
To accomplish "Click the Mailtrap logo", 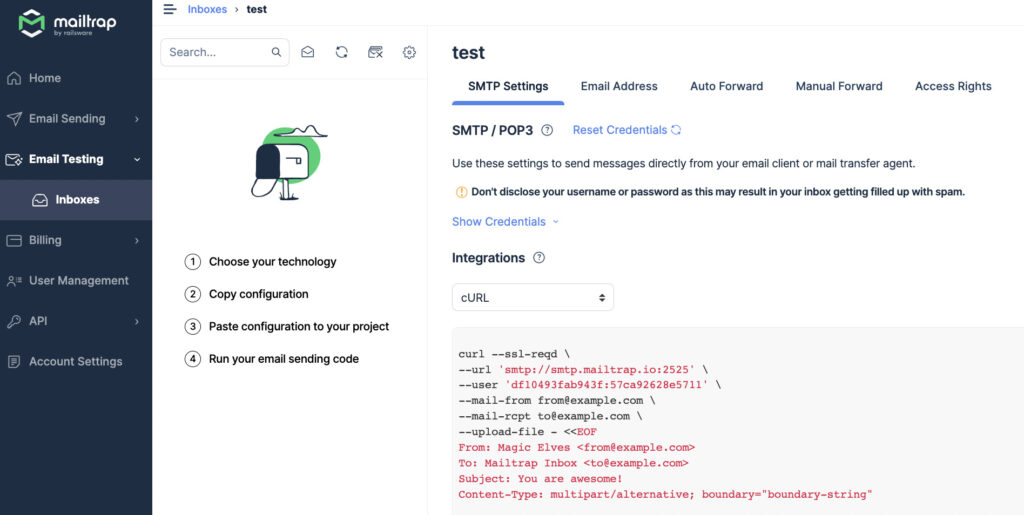I will point(68,23).
